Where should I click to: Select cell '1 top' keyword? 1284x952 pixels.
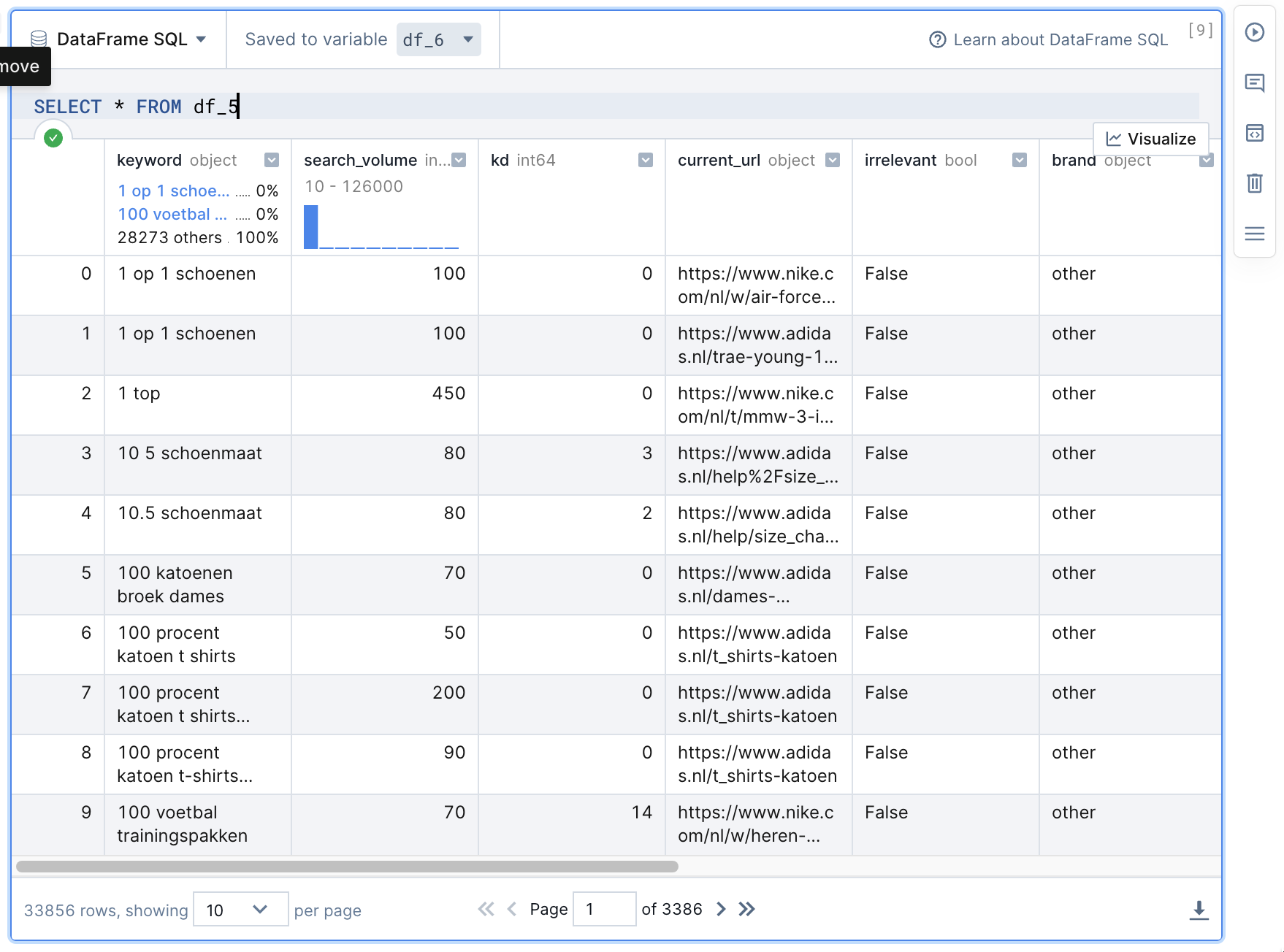(198, 405)
